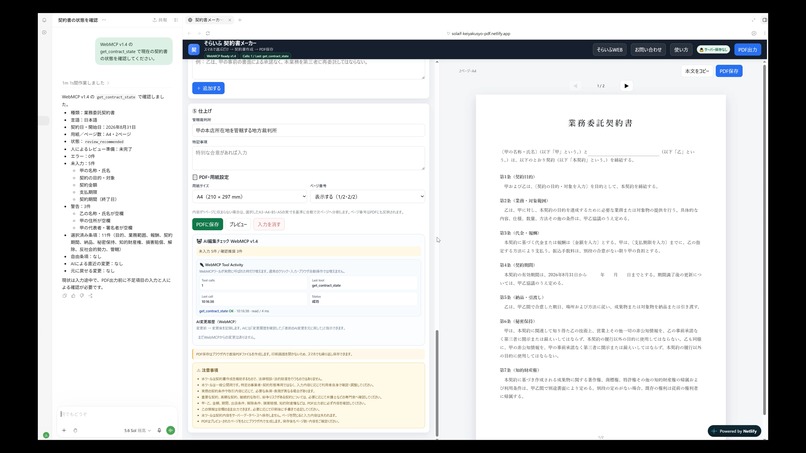Click the 契約書の状態を確認 chat title

[x=78, y=20]
